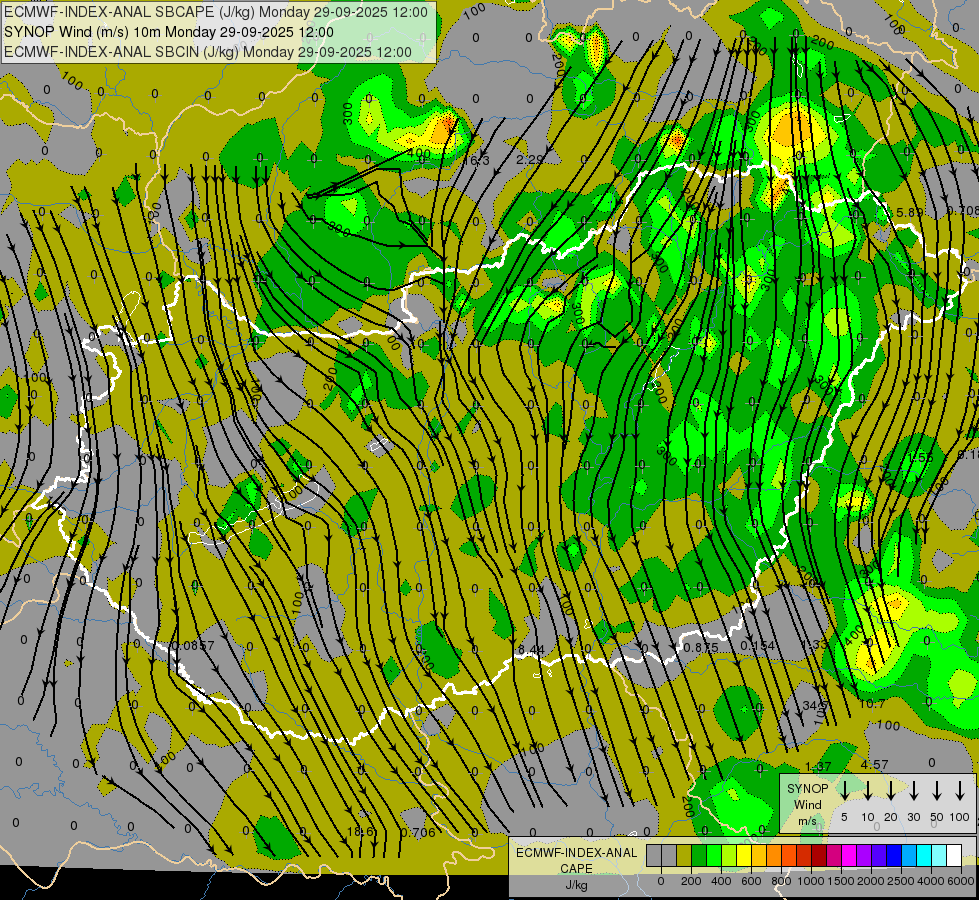This screenshot has width=979, height=900.
Task: Click the 10 m/s wind arrow in legend
Action: click(x=868, y=791)
